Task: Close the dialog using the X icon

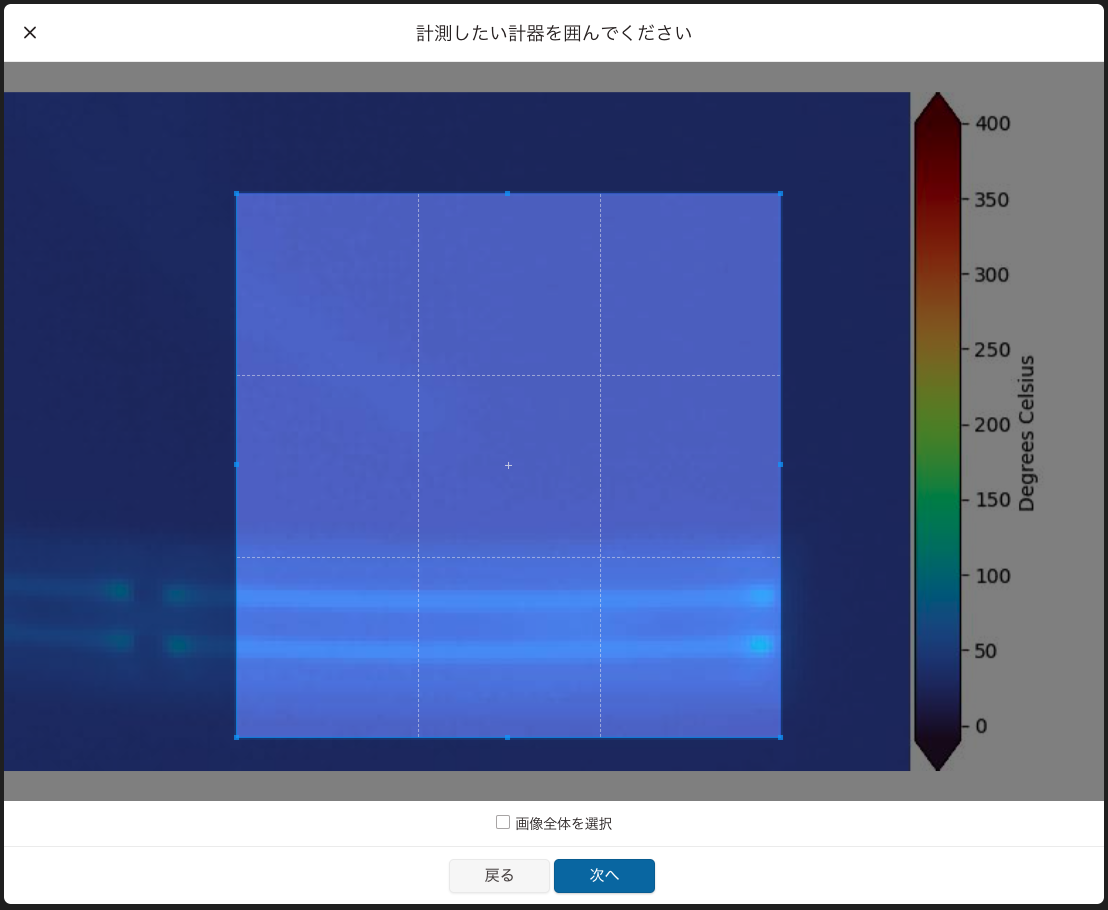Action: (x=29, y=31)
